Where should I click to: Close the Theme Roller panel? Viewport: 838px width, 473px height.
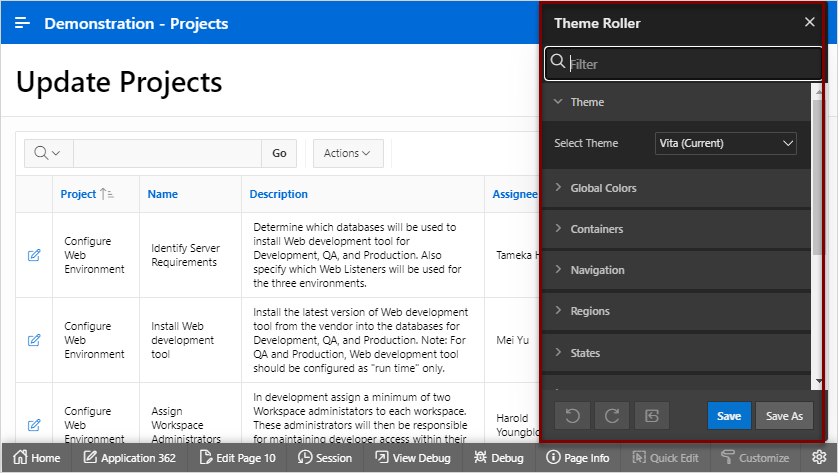[x=809, y=22]
